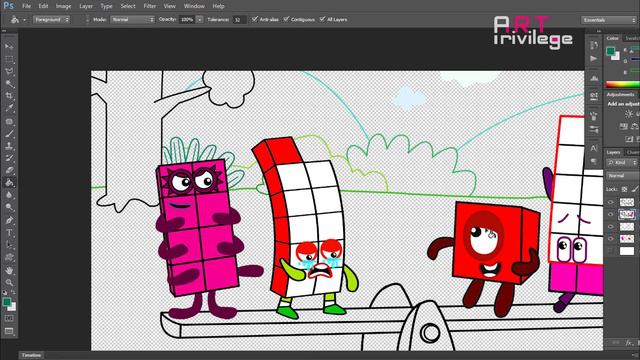This screenshot has width=640, height=360.
Task: Select the Custom Shape tool
Action: tap(9, 258)
